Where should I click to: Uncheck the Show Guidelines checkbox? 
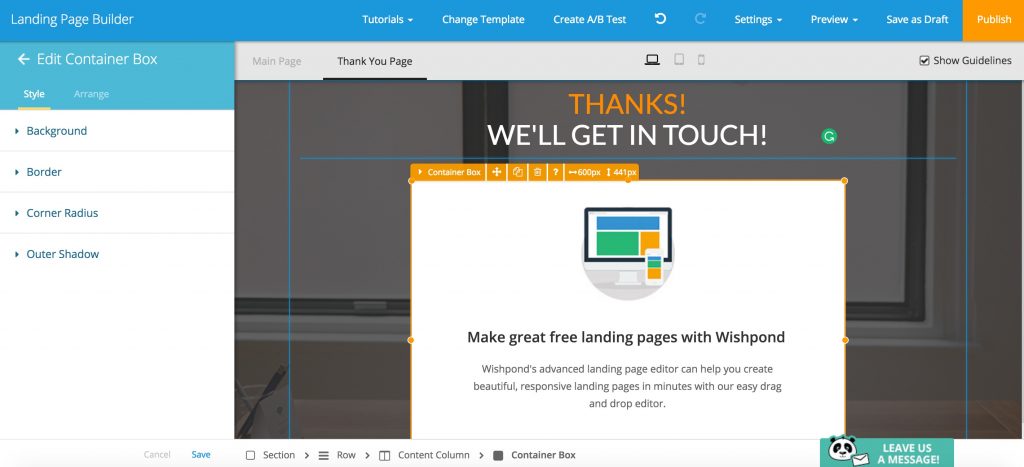(x=924, y=61)
